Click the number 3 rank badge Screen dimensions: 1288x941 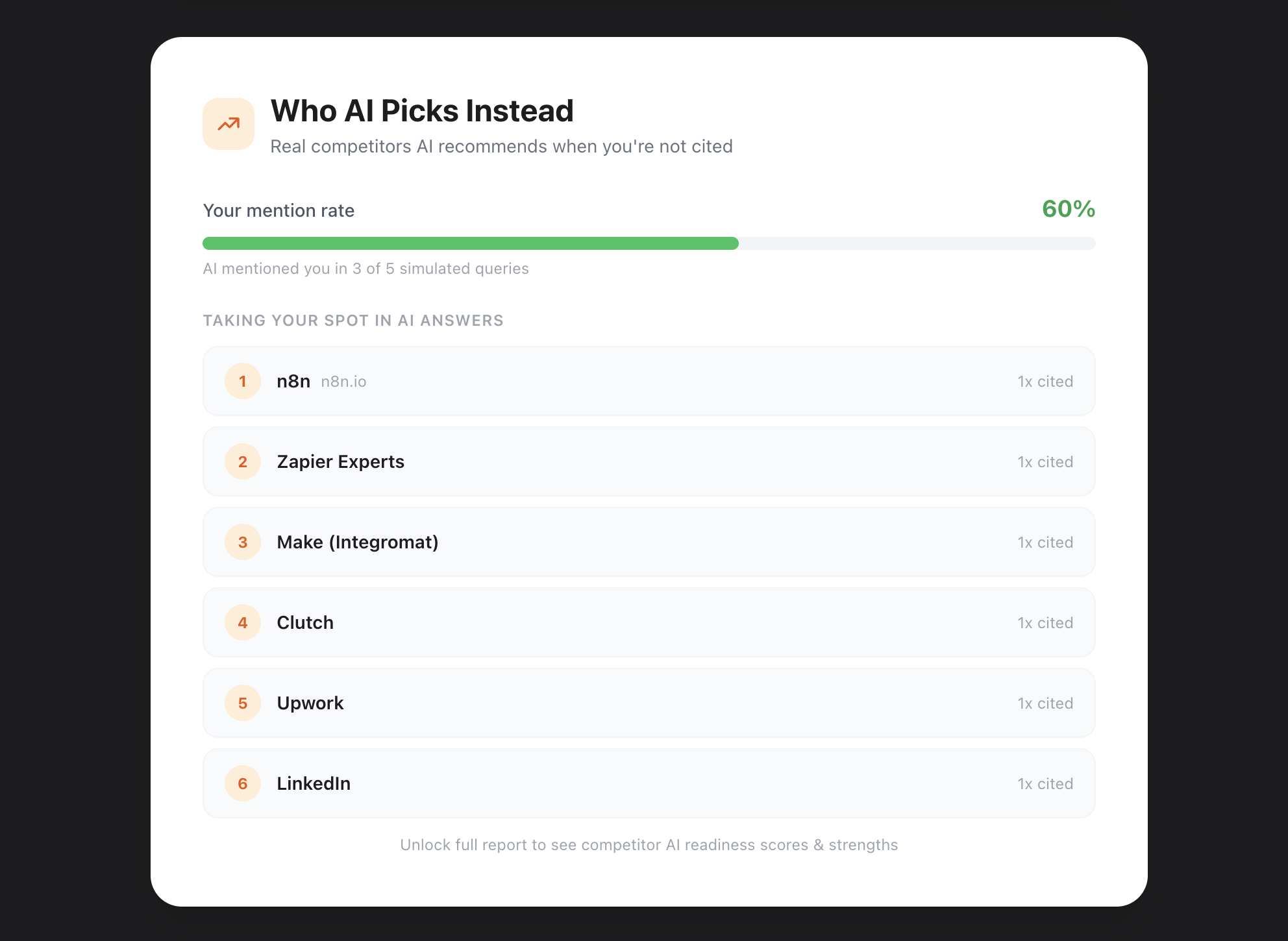coord(243,542)
